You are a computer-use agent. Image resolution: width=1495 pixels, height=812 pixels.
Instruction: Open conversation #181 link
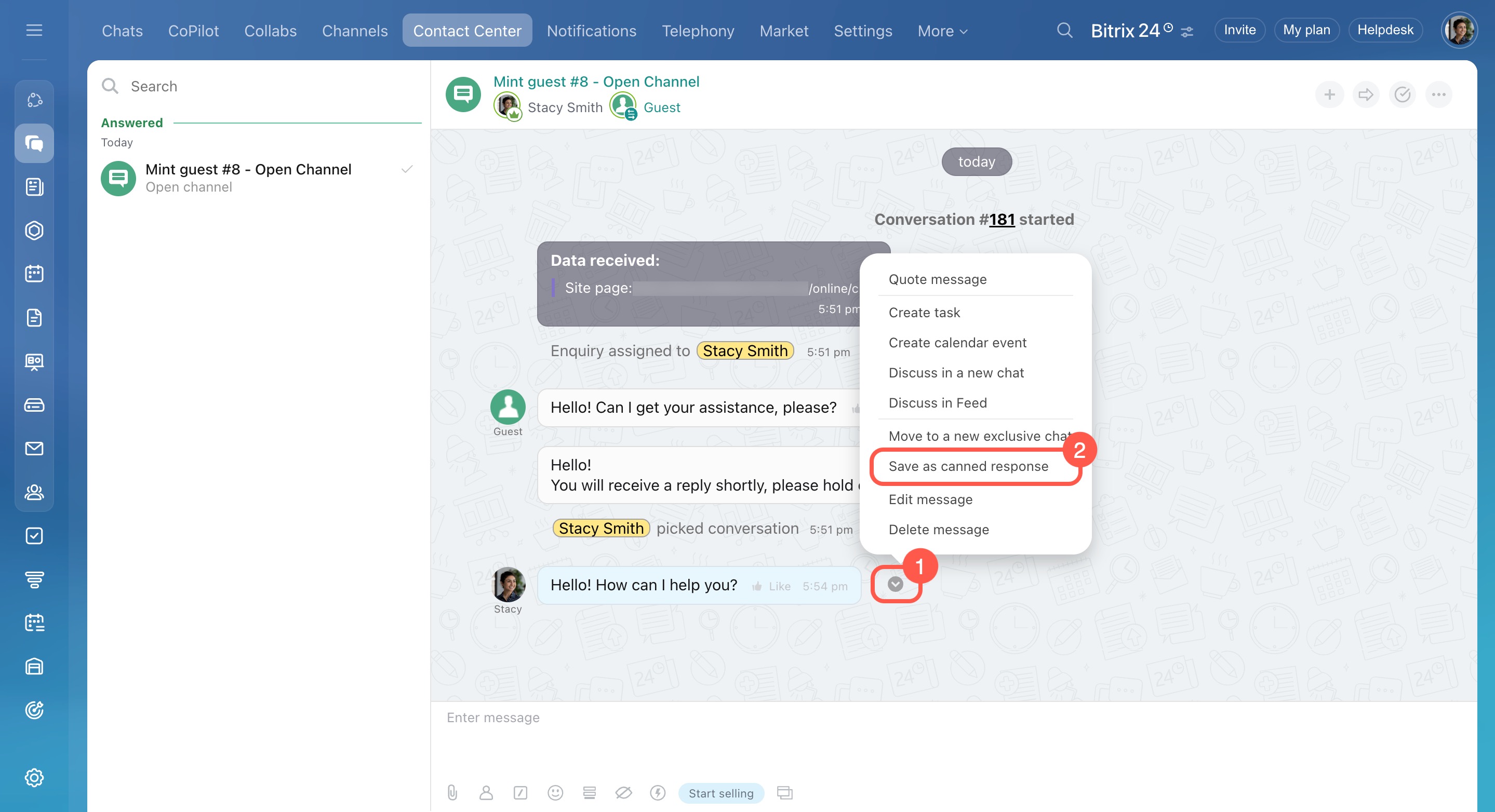[x=1002, y=220]
